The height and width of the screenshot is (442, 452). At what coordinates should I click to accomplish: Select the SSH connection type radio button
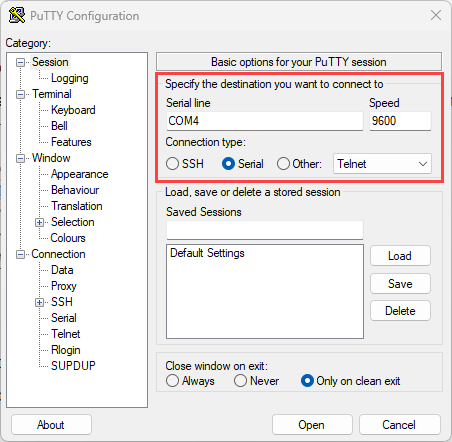(172, 164)
